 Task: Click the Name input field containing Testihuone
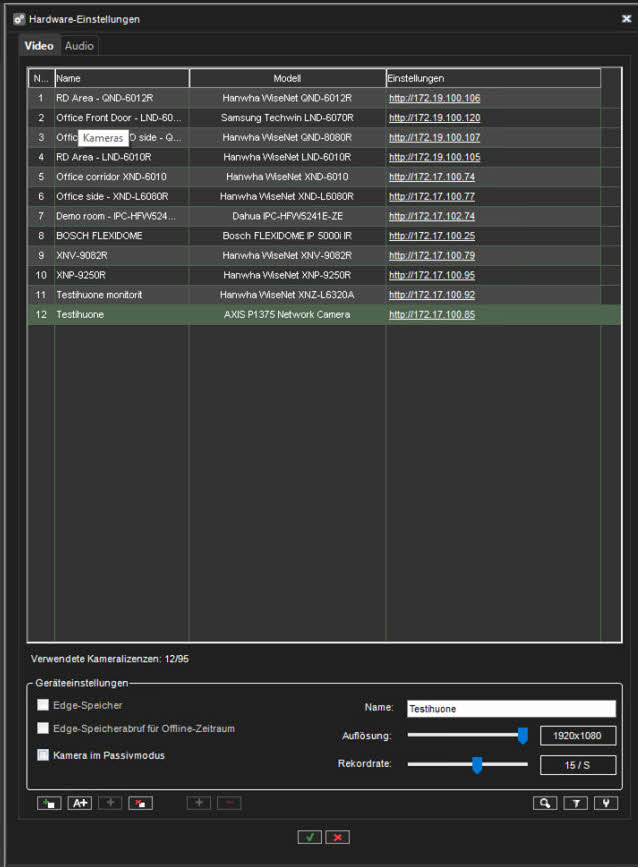[x=510, y=708]
